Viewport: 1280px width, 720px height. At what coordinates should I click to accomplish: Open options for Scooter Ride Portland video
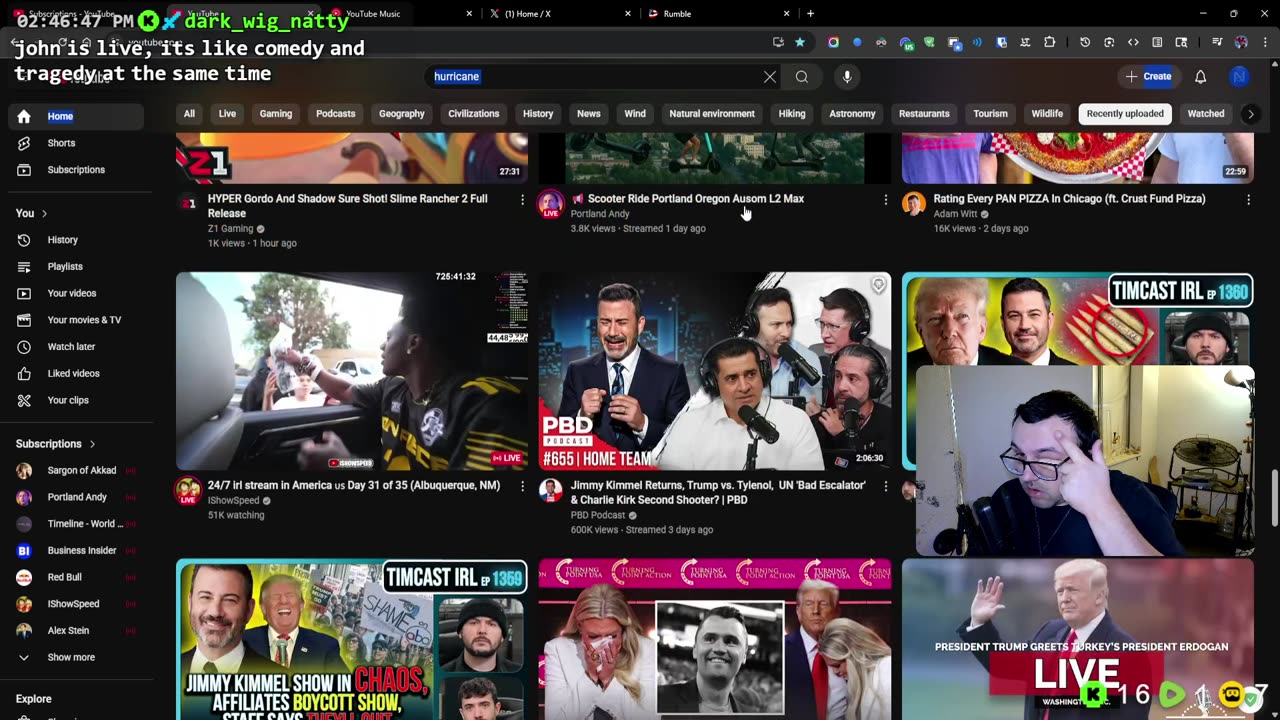[x=885, y=200]
